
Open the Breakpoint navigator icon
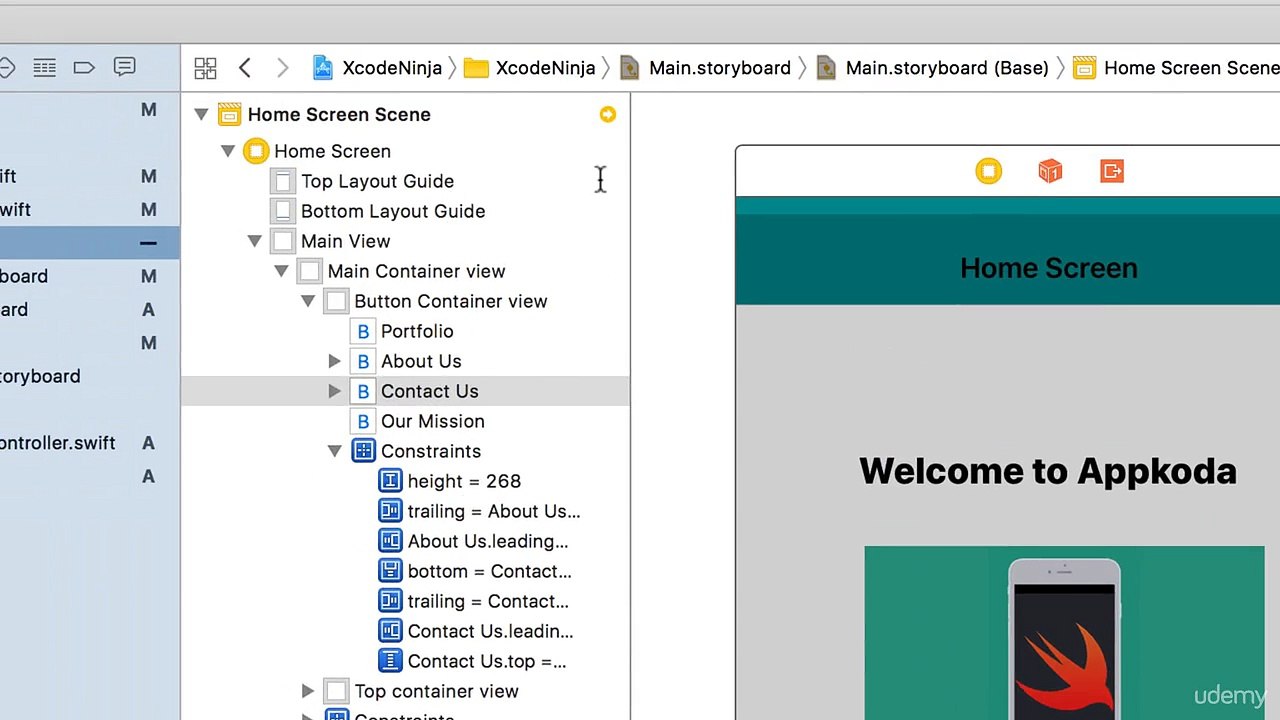84,68
